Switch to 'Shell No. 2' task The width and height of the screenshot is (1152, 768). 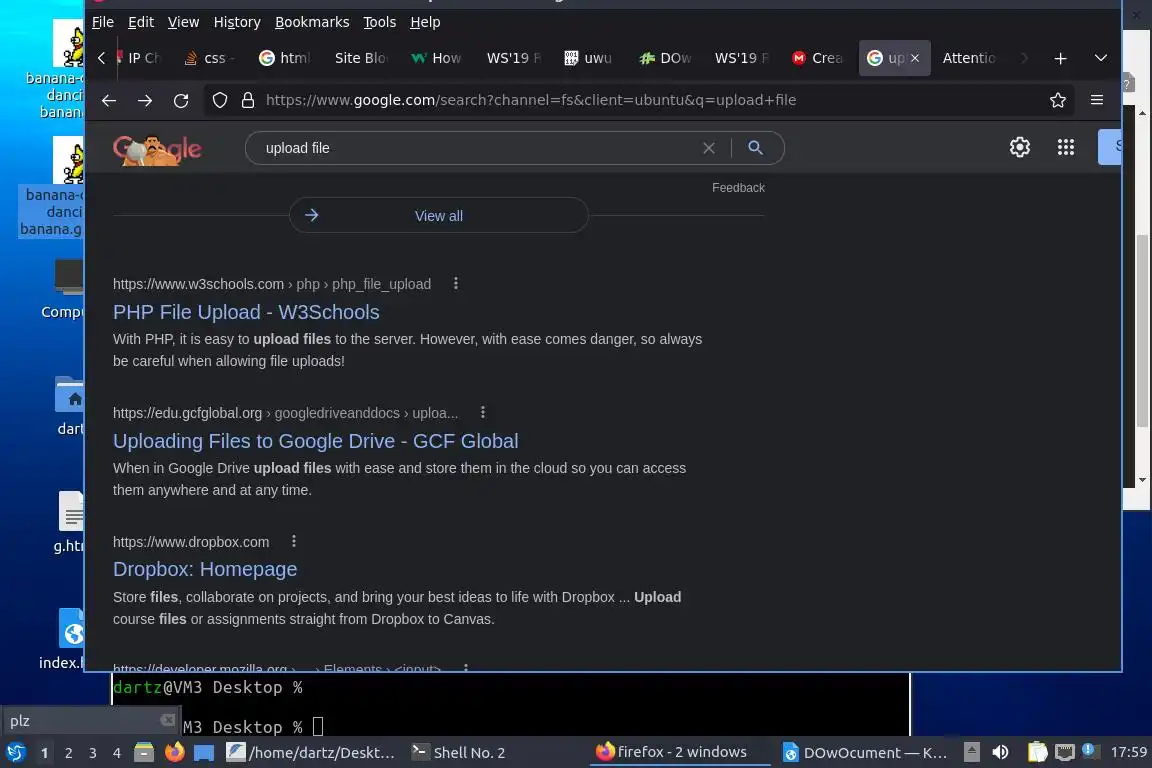458,753
